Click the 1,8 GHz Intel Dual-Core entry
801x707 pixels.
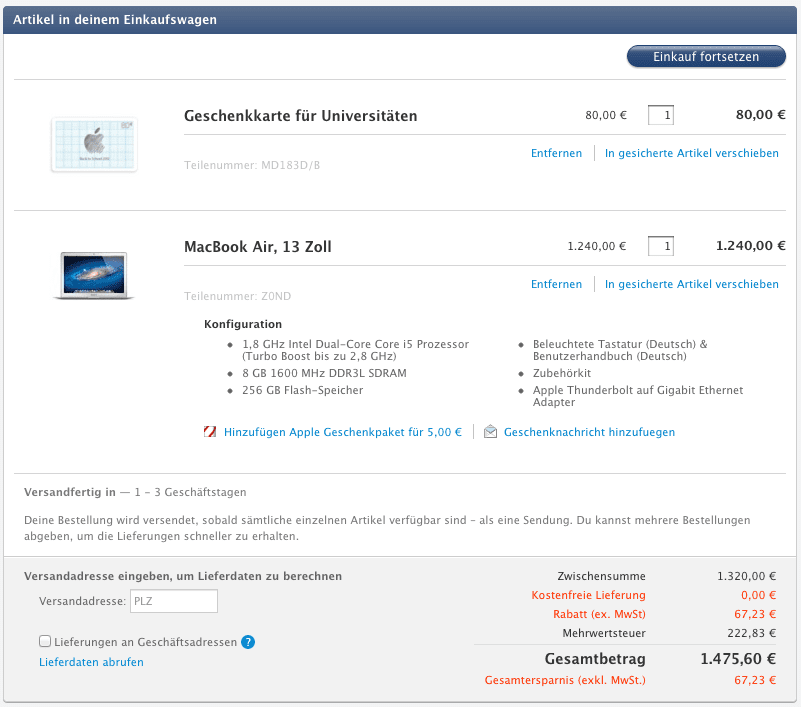[x=356, y=350]
